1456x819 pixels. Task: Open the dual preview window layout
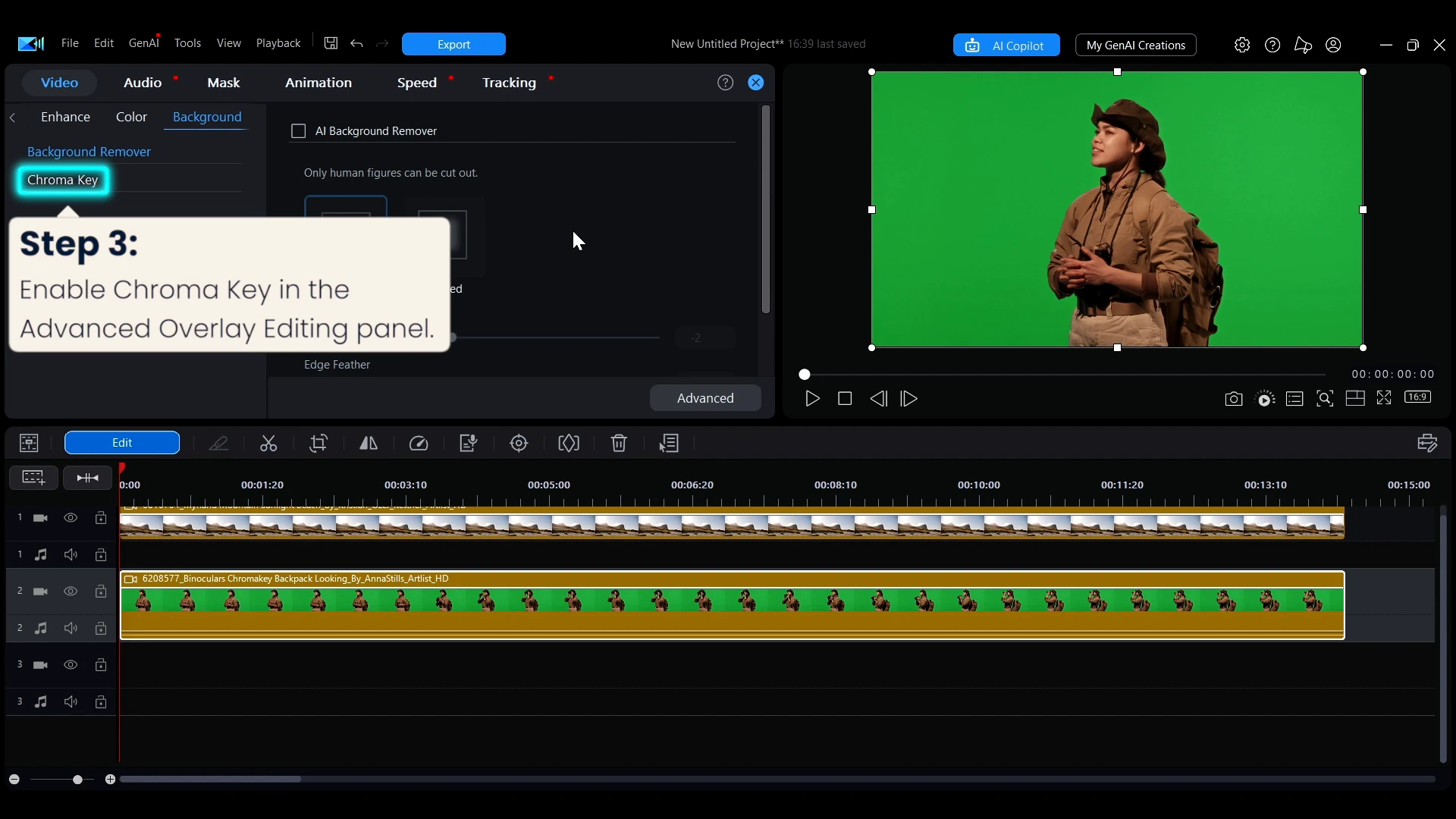1355,398
